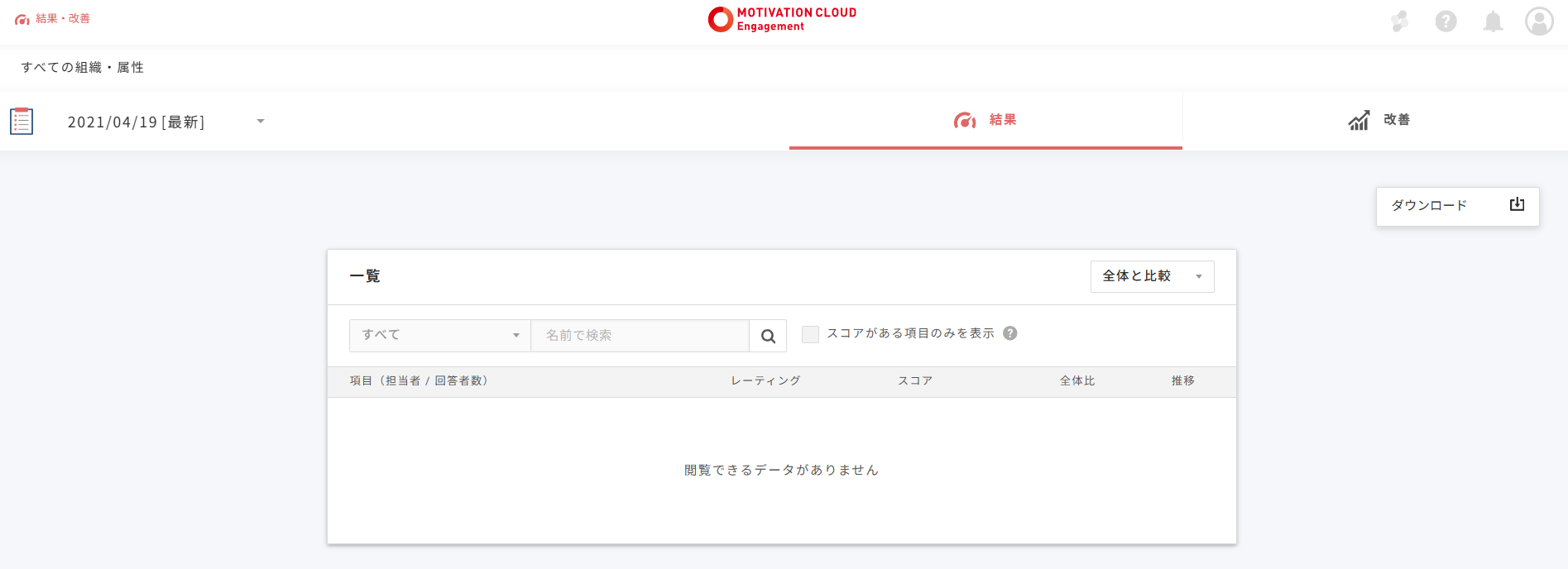The width and height of the screenshot is (1568, 569).
Task: Click the magnifier search icon button
Action: tap(768, 336)
